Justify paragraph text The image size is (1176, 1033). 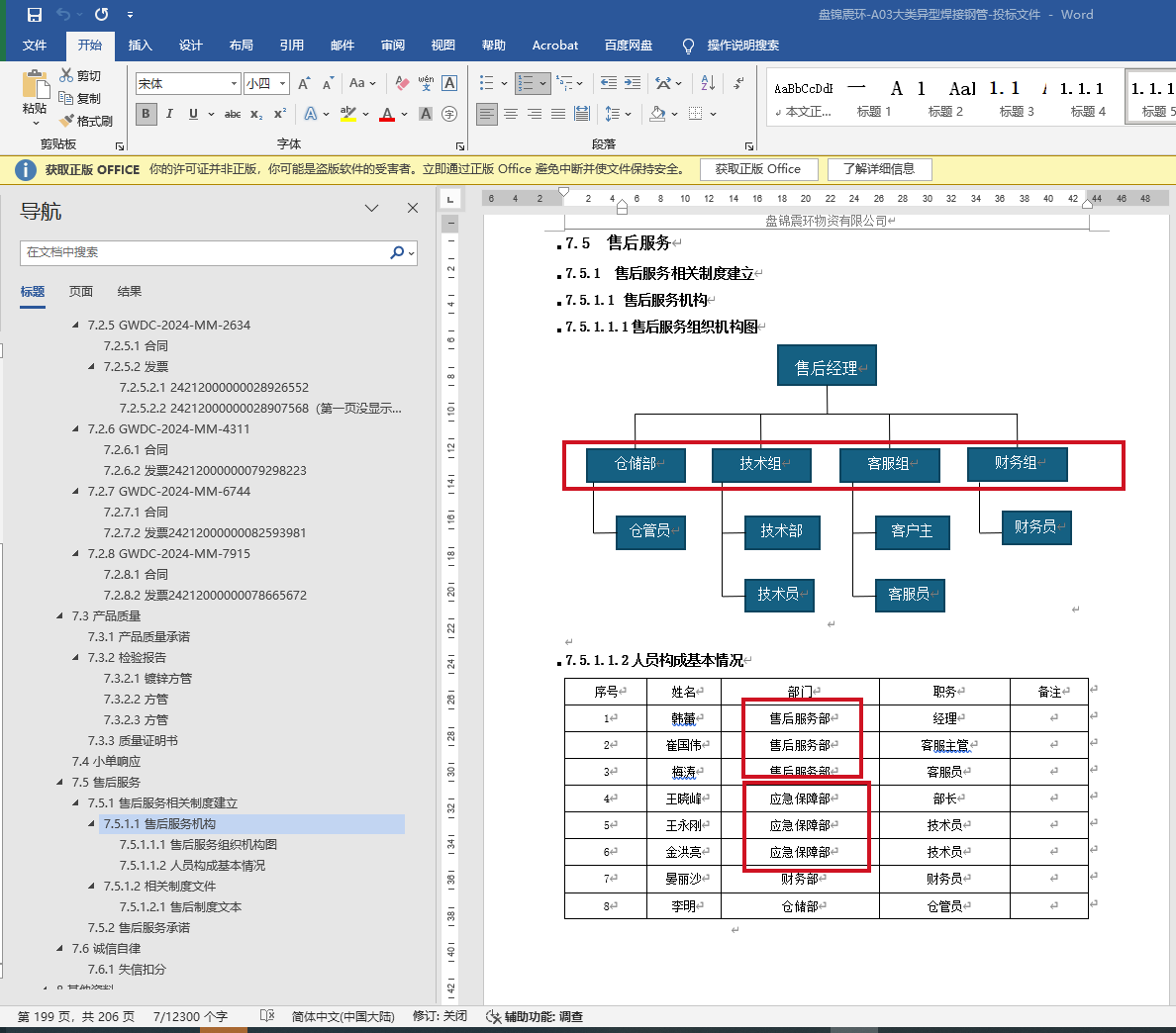tap(558, 114)
